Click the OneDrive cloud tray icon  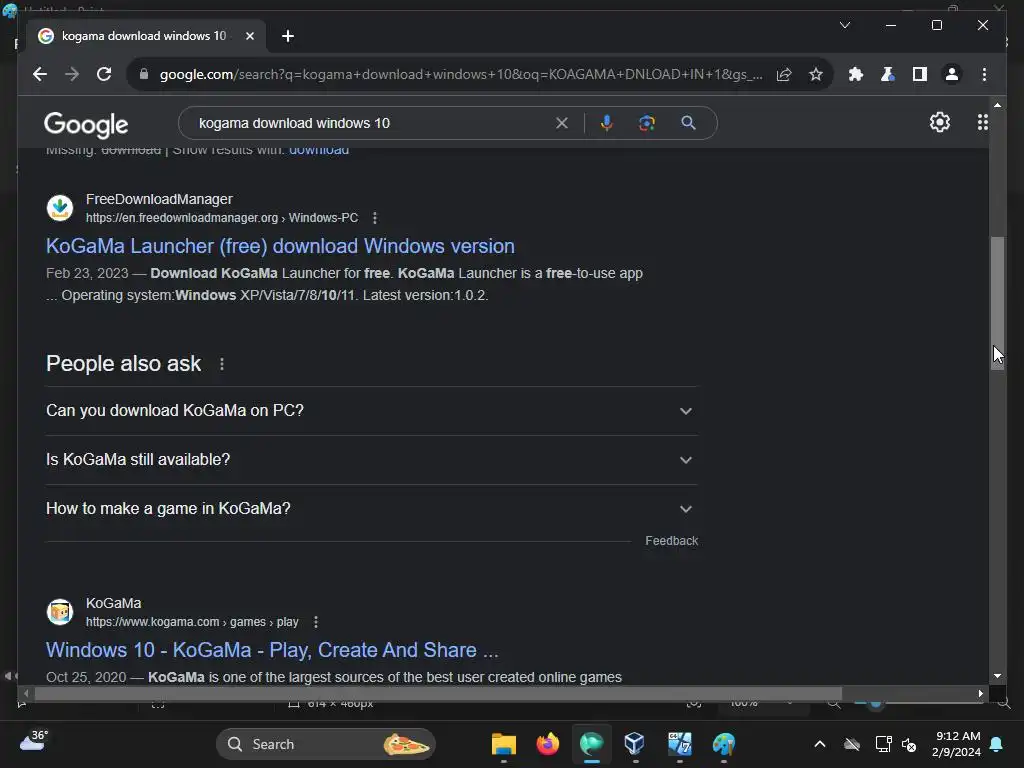coord(852,744)
